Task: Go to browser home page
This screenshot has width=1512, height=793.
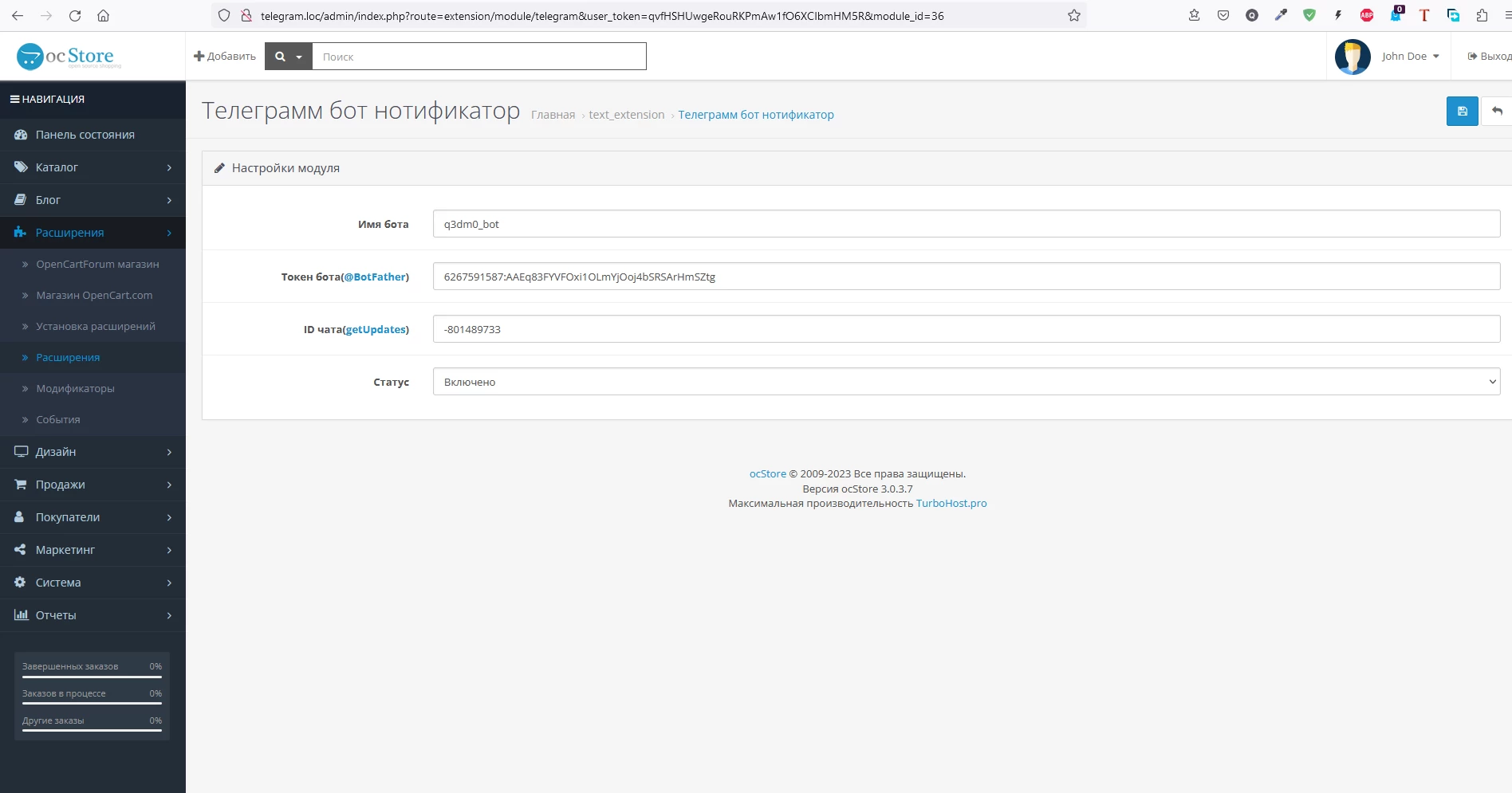Action: pyautogui.click(x=103, y=15)
